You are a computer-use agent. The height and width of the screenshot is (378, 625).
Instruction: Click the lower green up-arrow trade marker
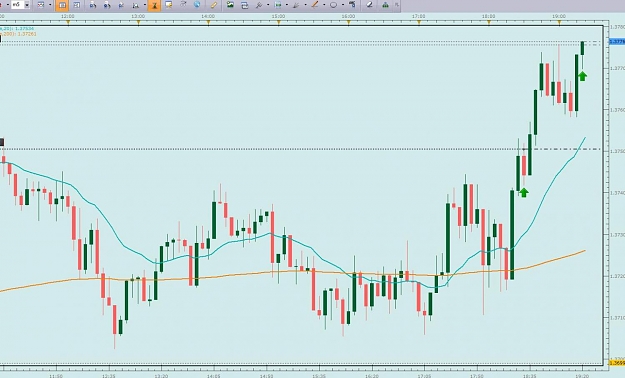tap(524, 193)
